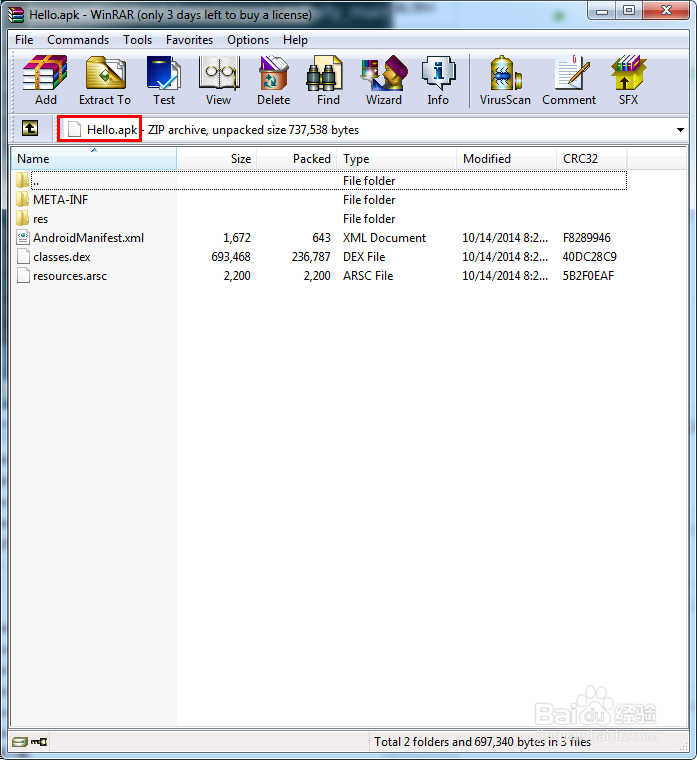Open the Favorites menu

click(189, 40)
